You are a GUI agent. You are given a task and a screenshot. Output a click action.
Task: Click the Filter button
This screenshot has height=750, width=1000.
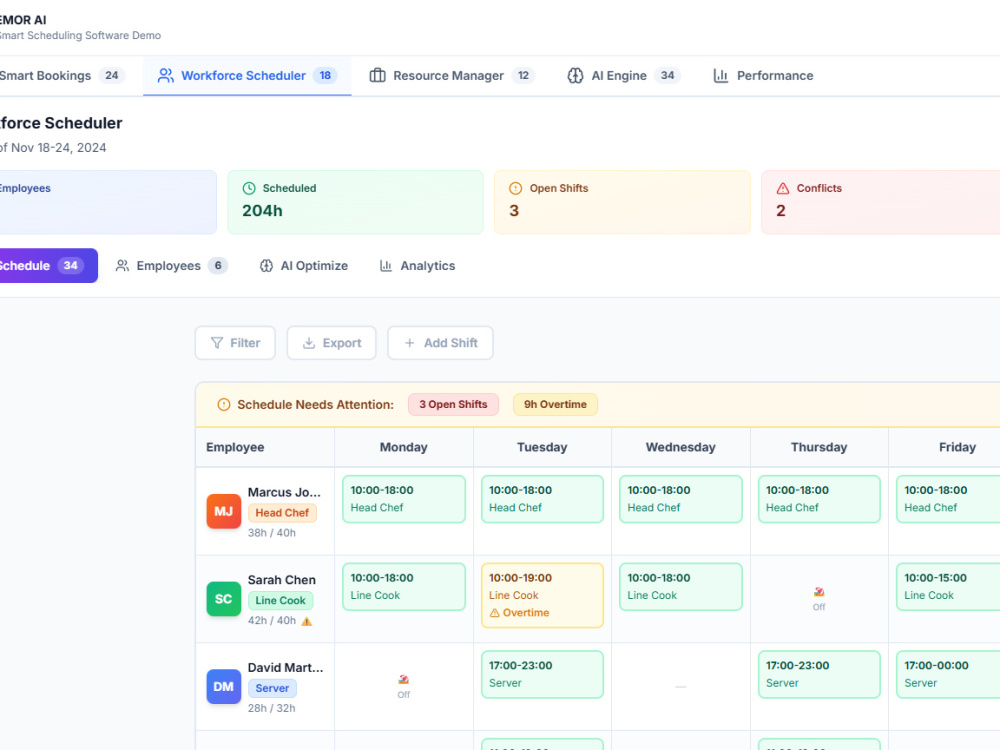(x=235, y=343)
